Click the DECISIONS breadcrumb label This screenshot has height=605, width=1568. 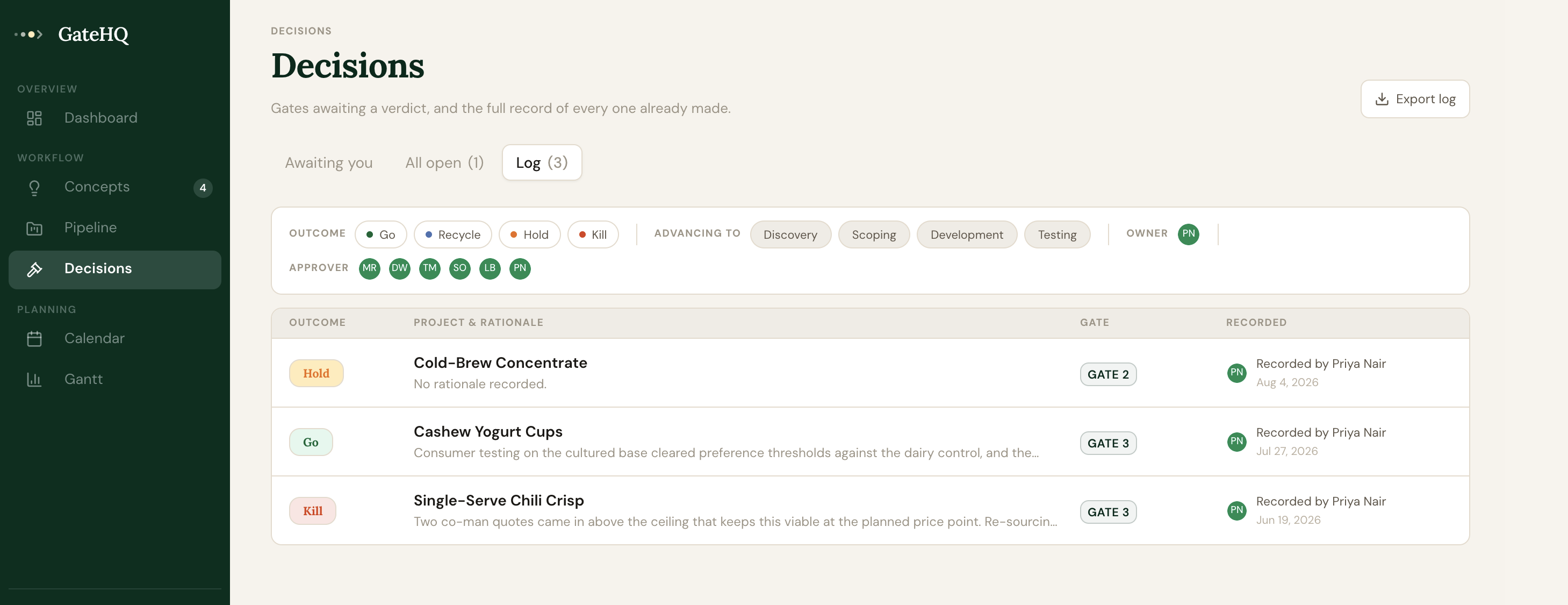click(301, 31)
